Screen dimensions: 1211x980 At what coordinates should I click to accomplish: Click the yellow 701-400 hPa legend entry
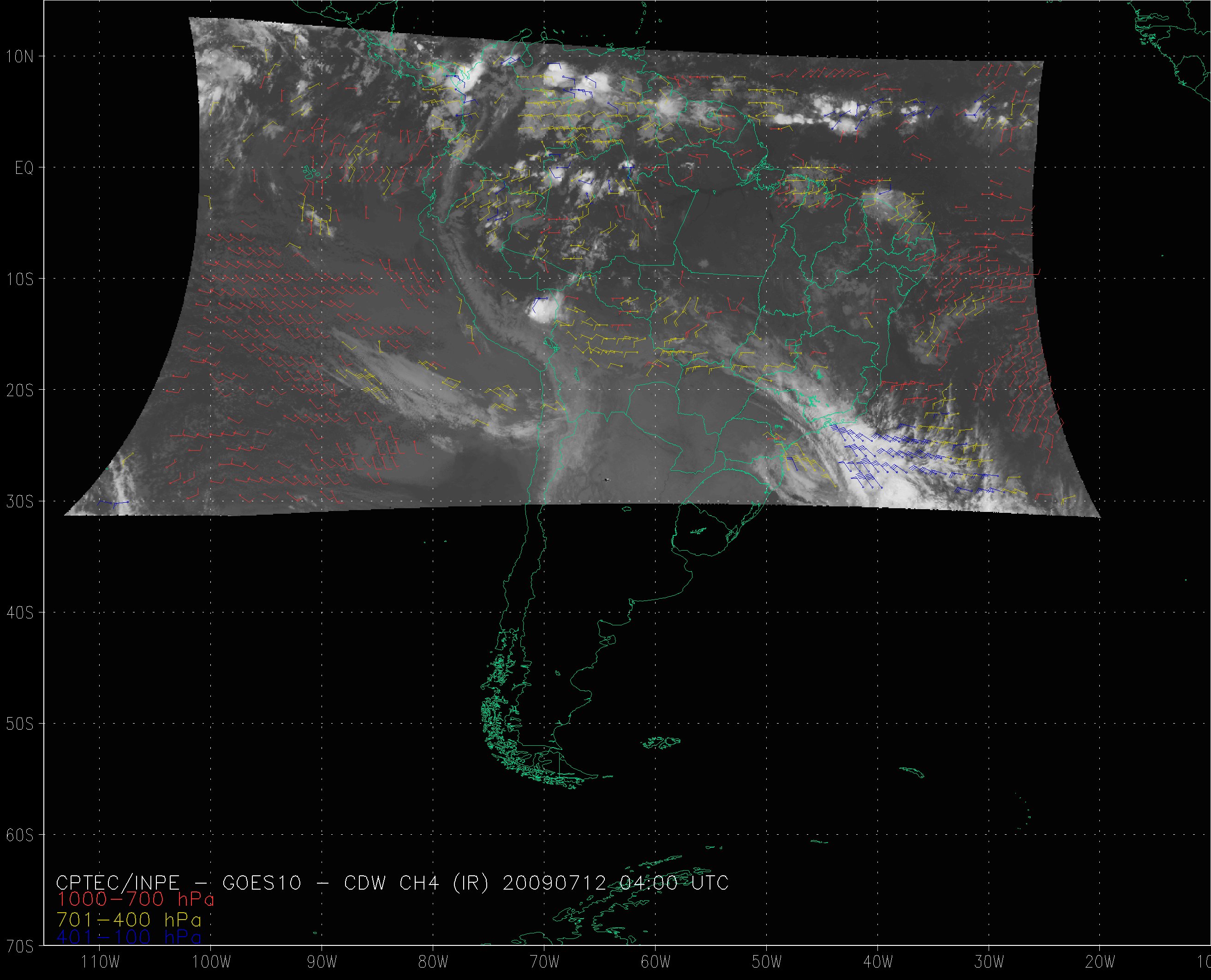pyautogui.click(x=129, y=920)
